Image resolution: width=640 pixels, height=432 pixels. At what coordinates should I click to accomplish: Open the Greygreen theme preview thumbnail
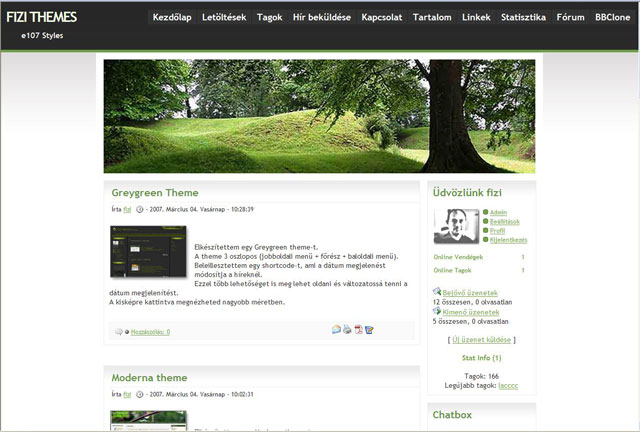coord(148,252)
